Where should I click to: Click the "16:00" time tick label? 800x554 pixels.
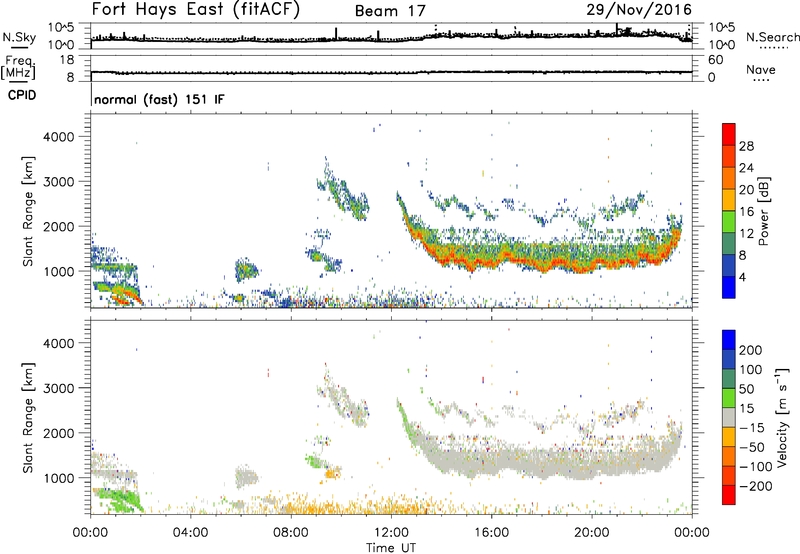click(491, 533)
